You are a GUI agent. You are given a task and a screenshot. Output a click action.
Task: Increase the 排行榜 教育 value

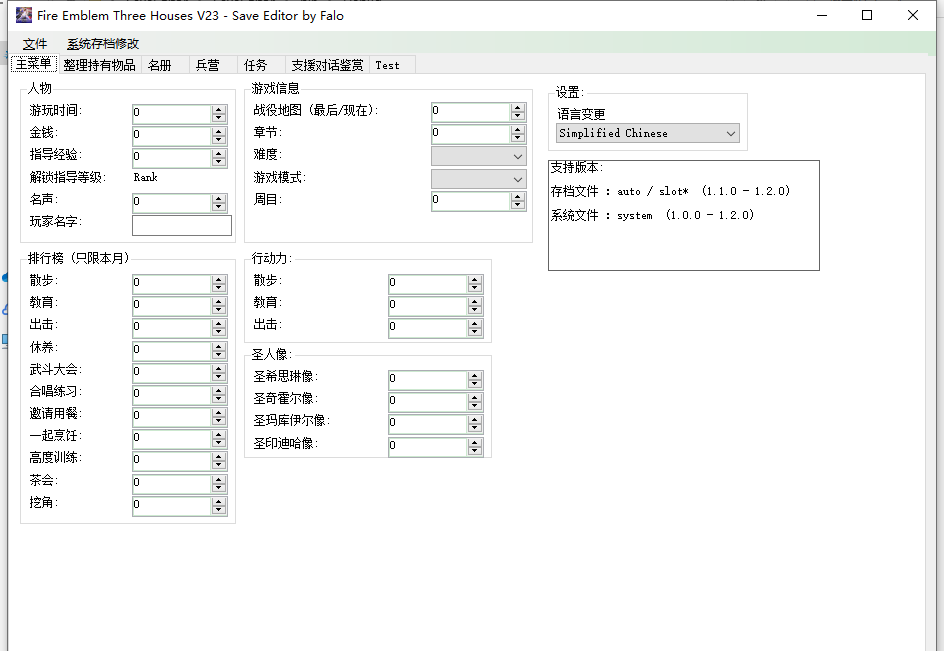(x=219, y=301)
